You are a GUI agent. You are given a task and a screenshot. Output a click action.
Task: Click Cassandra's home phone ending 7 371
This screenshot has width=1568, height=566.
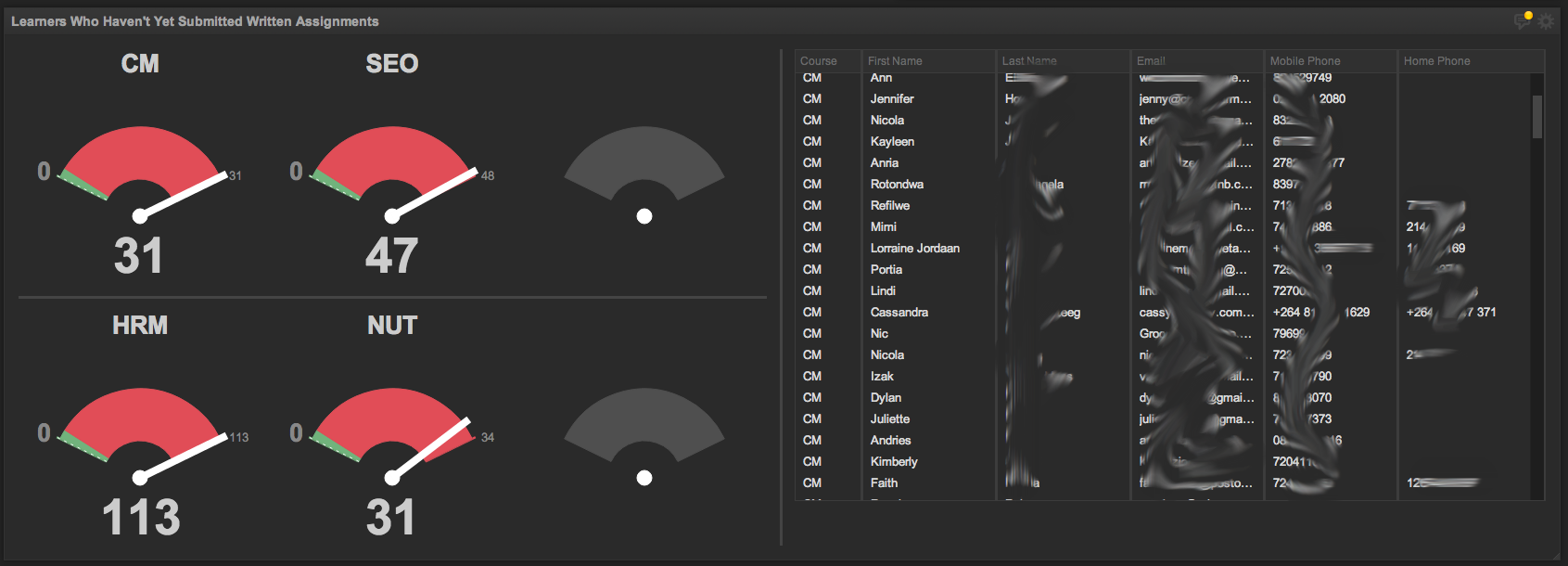[x=1451, y=312]
